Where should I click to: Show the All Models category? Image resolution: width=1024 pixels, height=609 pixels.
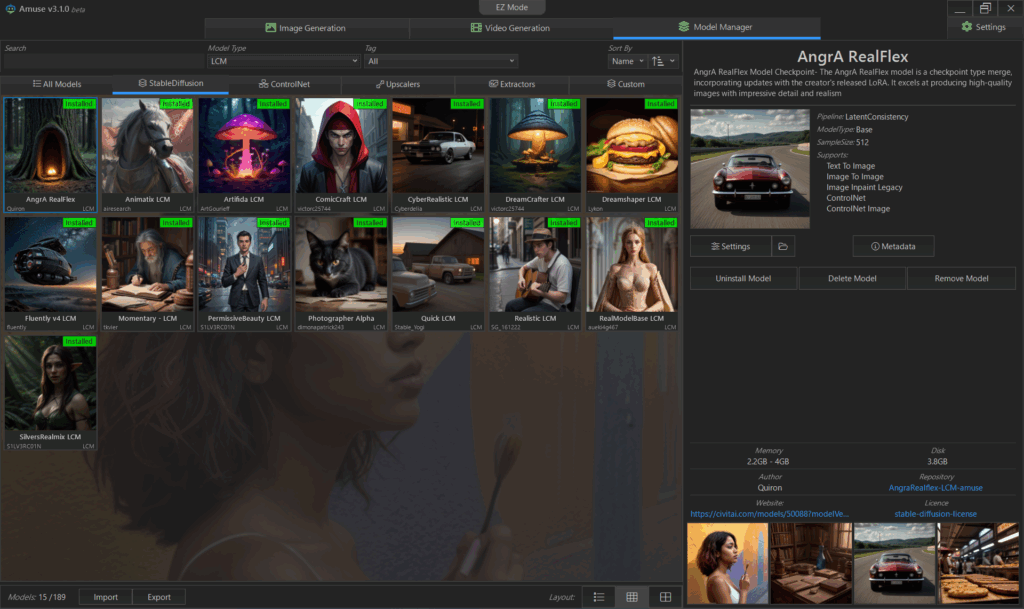pos(57,84)
